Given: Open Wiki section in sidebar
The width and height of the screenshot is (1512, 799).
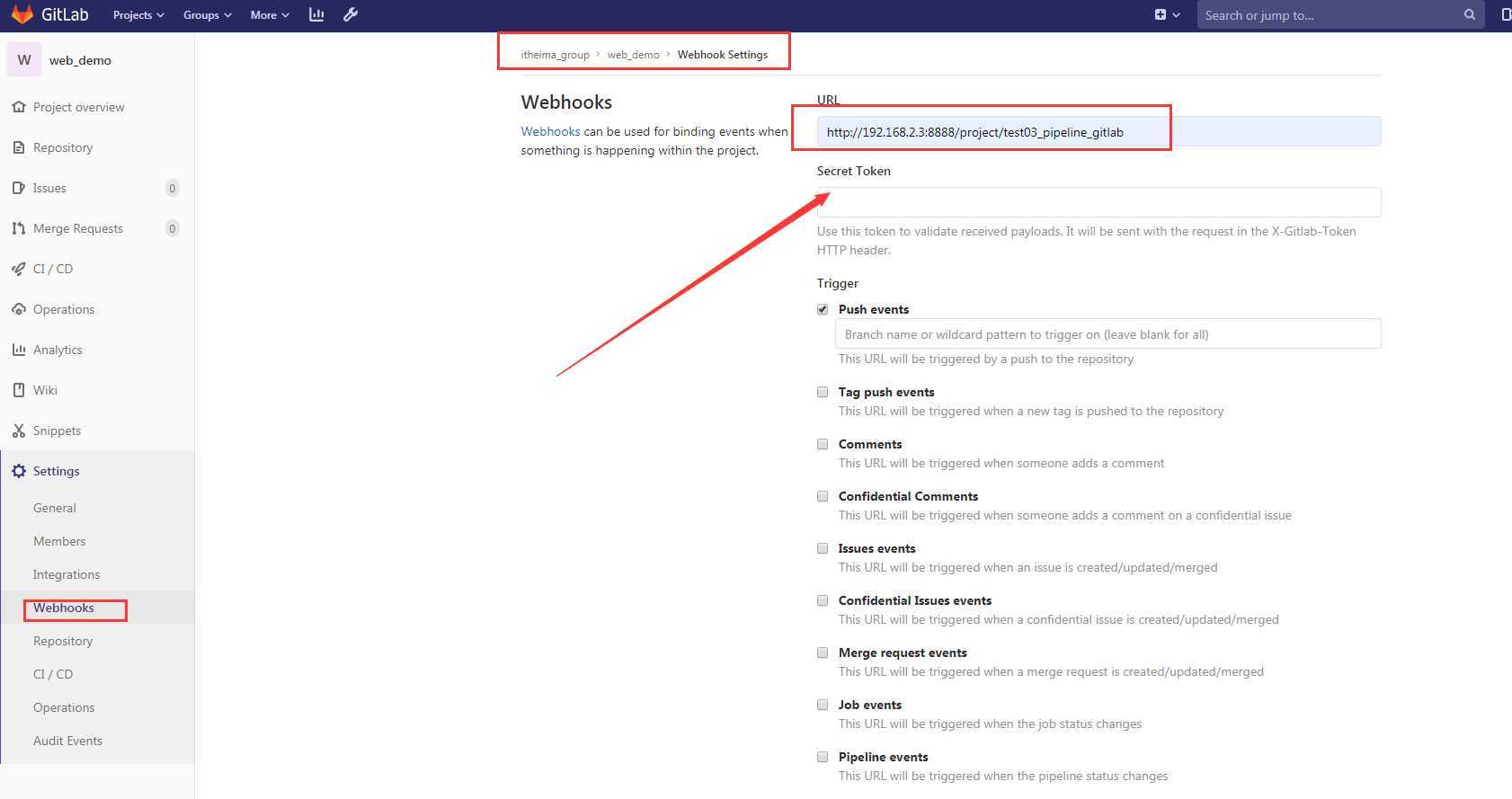Looking at the screenshot, I should (x=45, y=390).
